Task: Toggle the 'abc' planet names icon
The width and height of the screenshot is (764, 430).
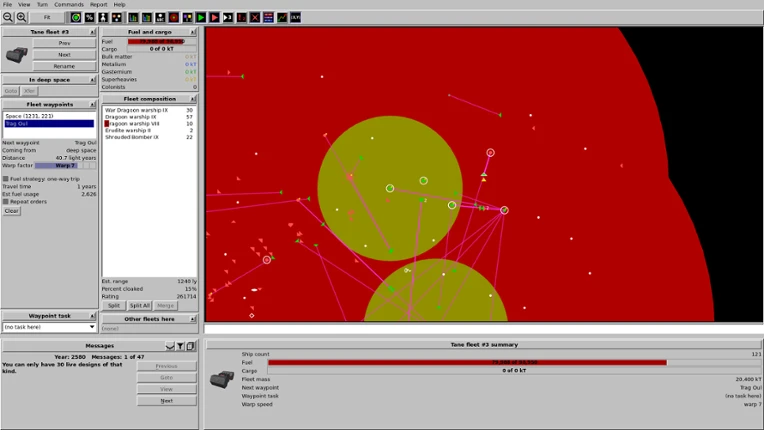Action: pos(160,18)
